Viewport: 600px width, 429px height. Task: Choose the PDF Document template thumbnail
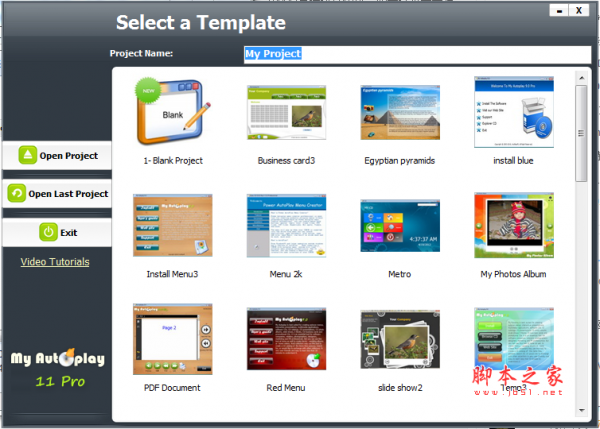173,339
